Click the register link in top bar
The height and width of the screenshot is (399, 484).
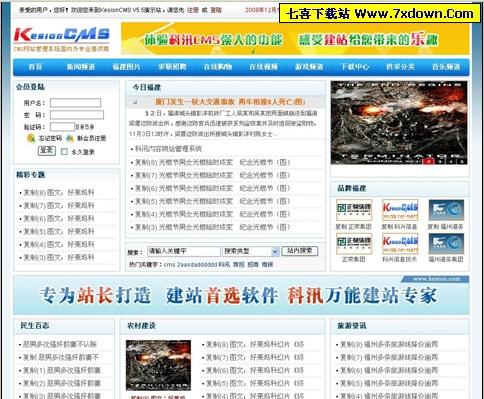193,10
